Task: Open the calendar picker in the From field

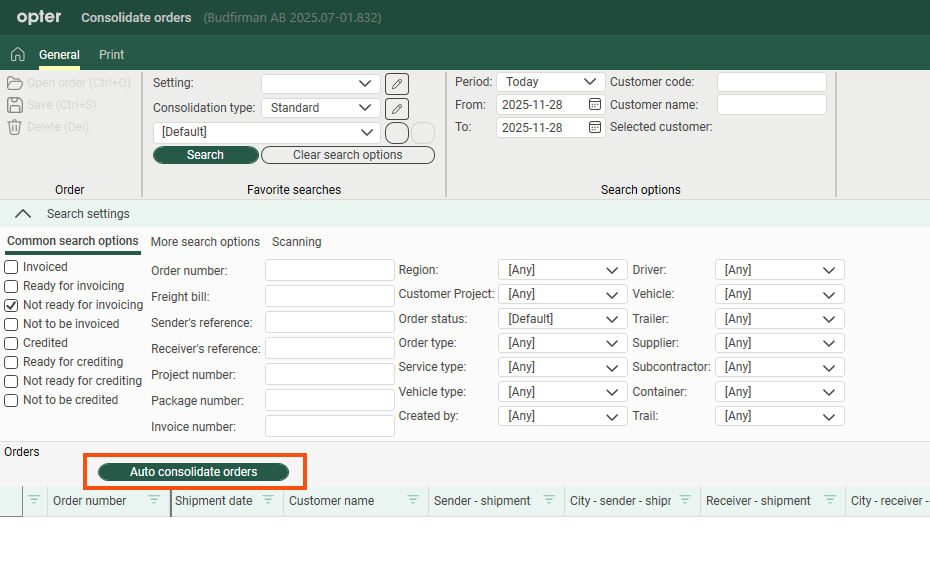Action: (x=594, y=104)
